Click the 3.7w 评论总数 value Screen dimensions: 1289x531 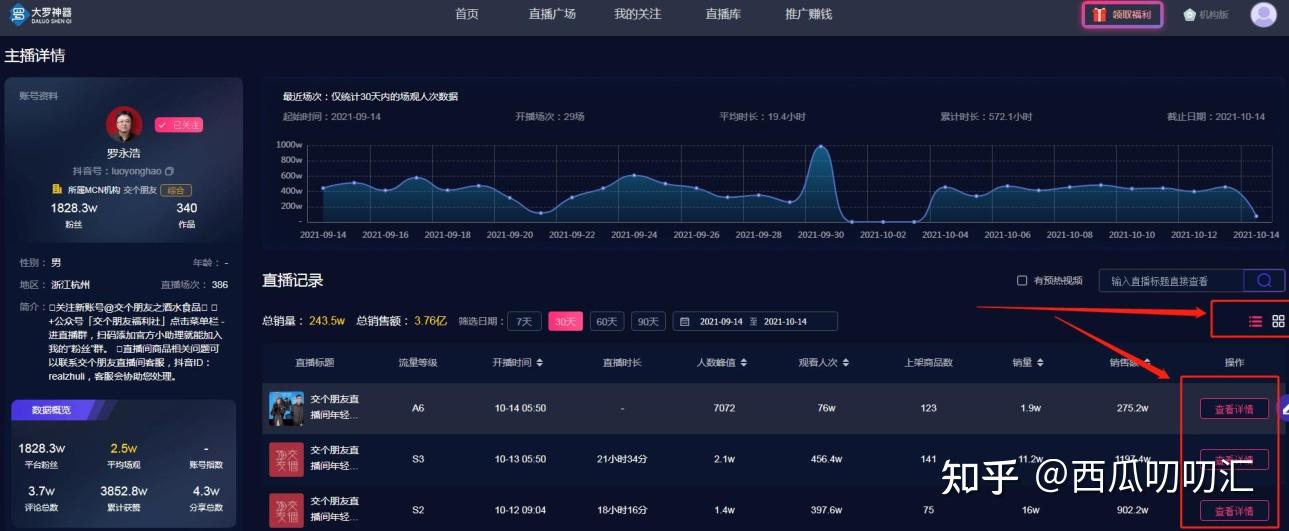point(41,491)
